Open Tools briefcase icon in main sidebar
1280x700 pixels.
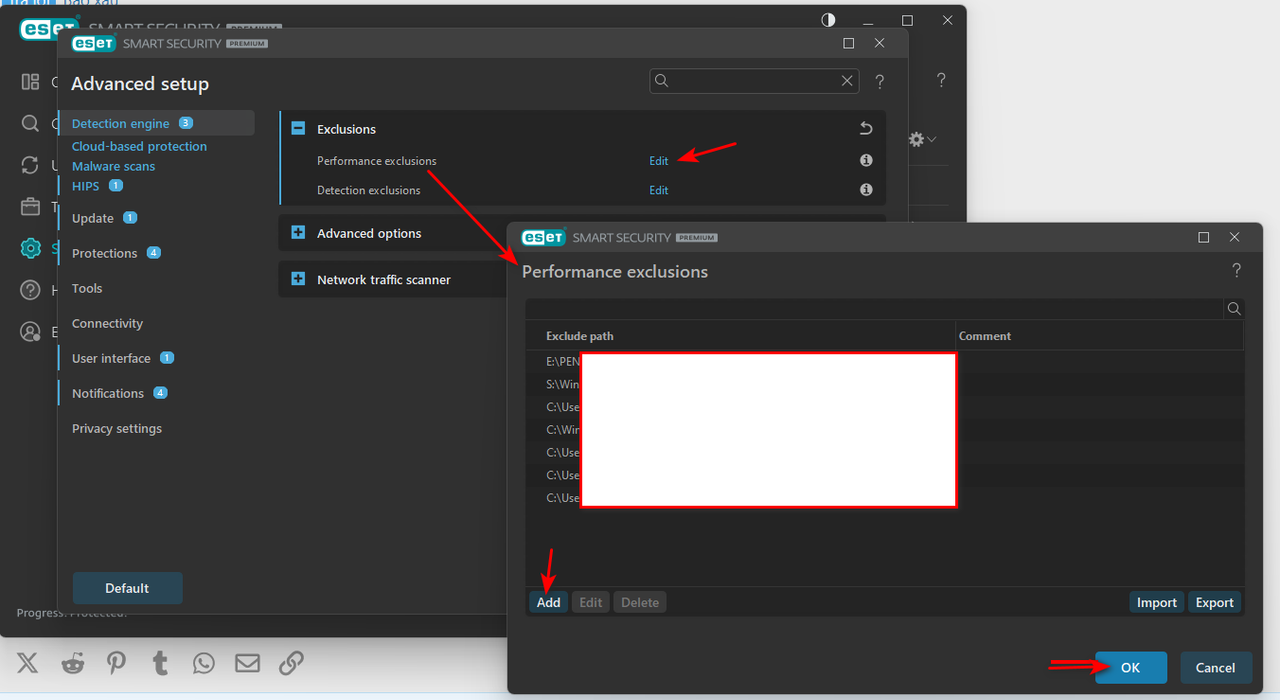[30, 207]
